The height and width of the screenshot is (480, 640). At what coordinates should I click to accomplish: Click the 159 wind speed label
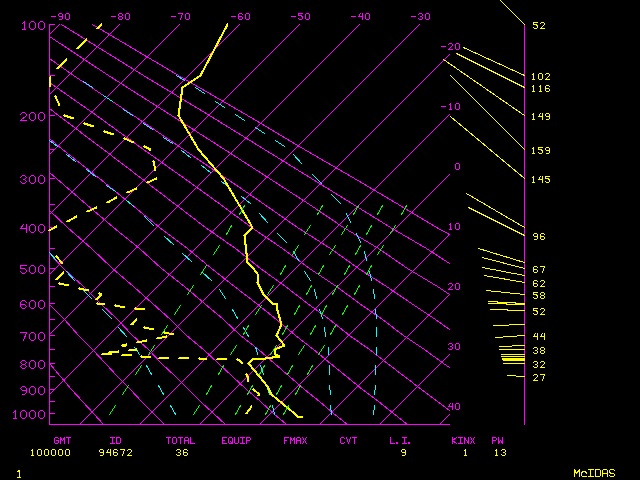click(x=541, y=151)
